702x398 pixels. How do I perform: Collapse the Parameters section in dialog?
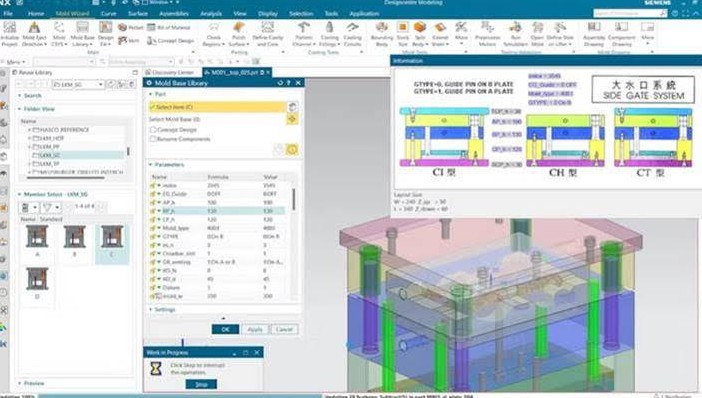151,165
